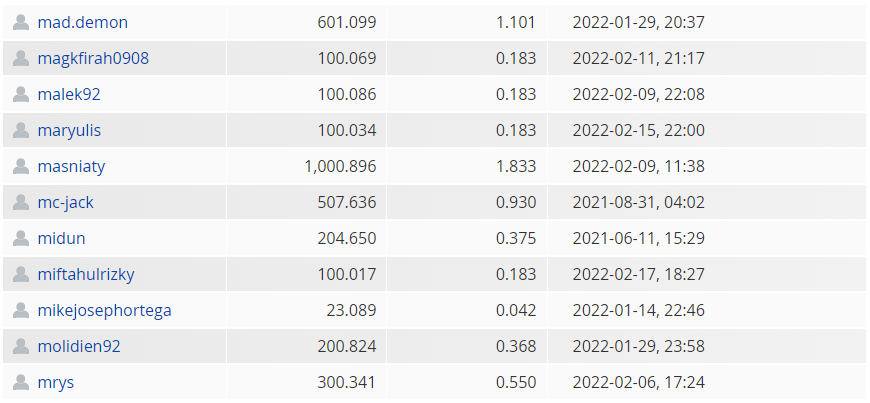This screenshot has height=403, width=870.
Task: Open the mad.demon profile link
Action: coord(83,23)
